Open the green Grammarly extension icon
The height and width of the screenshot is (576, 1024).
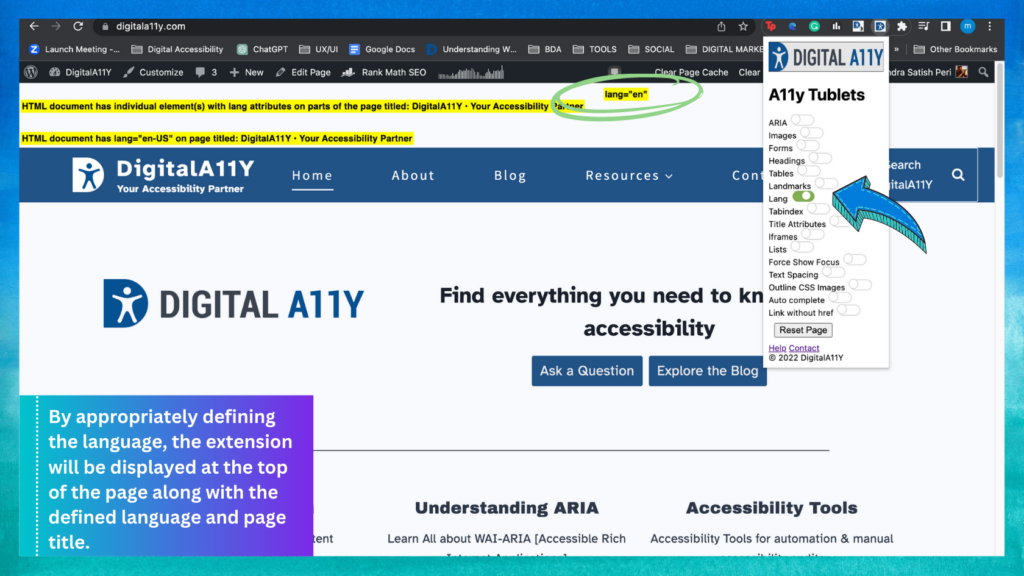814,26
